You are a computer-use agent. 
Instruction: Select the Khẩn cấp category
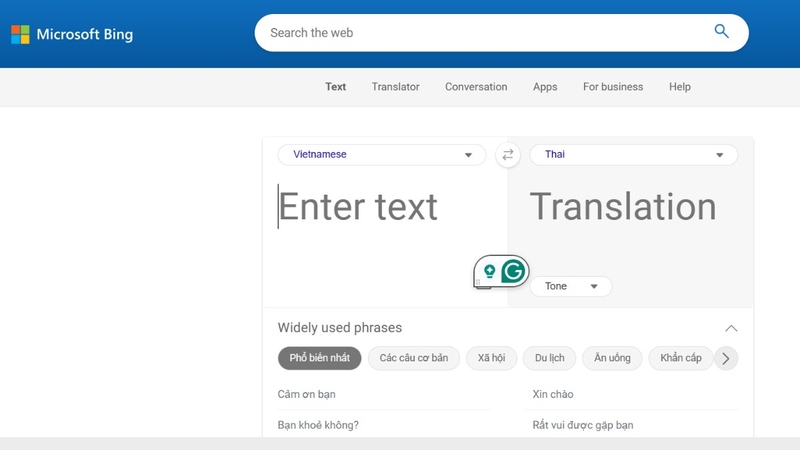[x=681, y=358]
